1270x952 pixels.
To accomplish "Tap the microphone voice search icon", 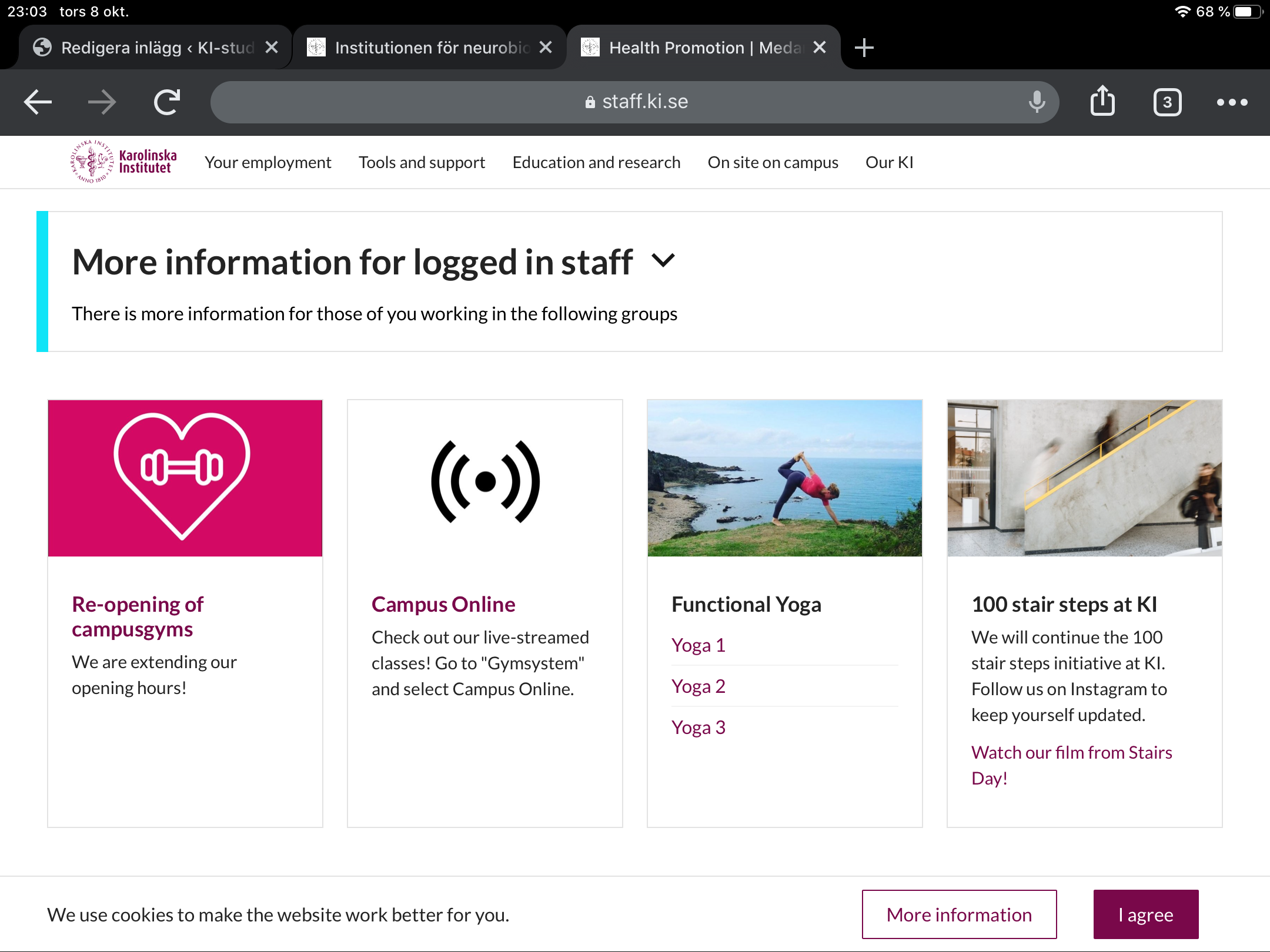I will tap(1037, 102).
